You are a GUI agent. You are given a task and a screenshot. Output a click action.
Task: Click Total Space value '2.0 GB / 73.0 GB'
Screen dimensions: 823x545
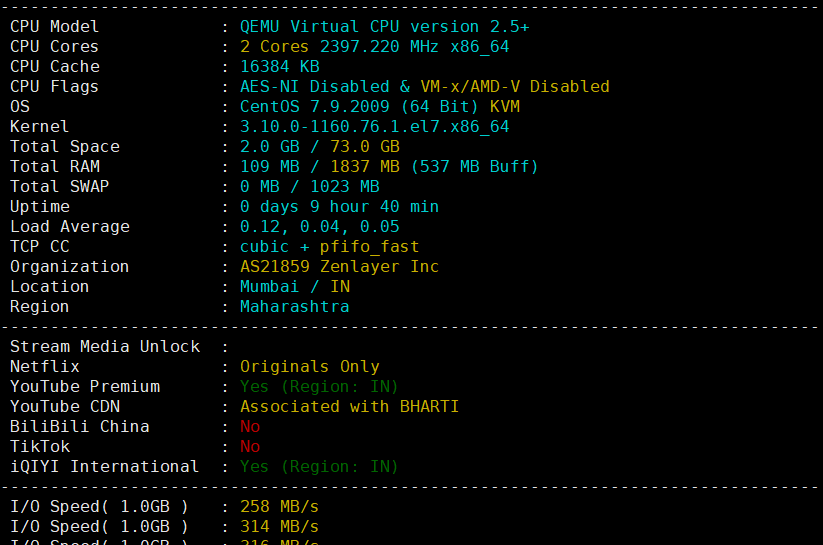(x=320, y=146)
